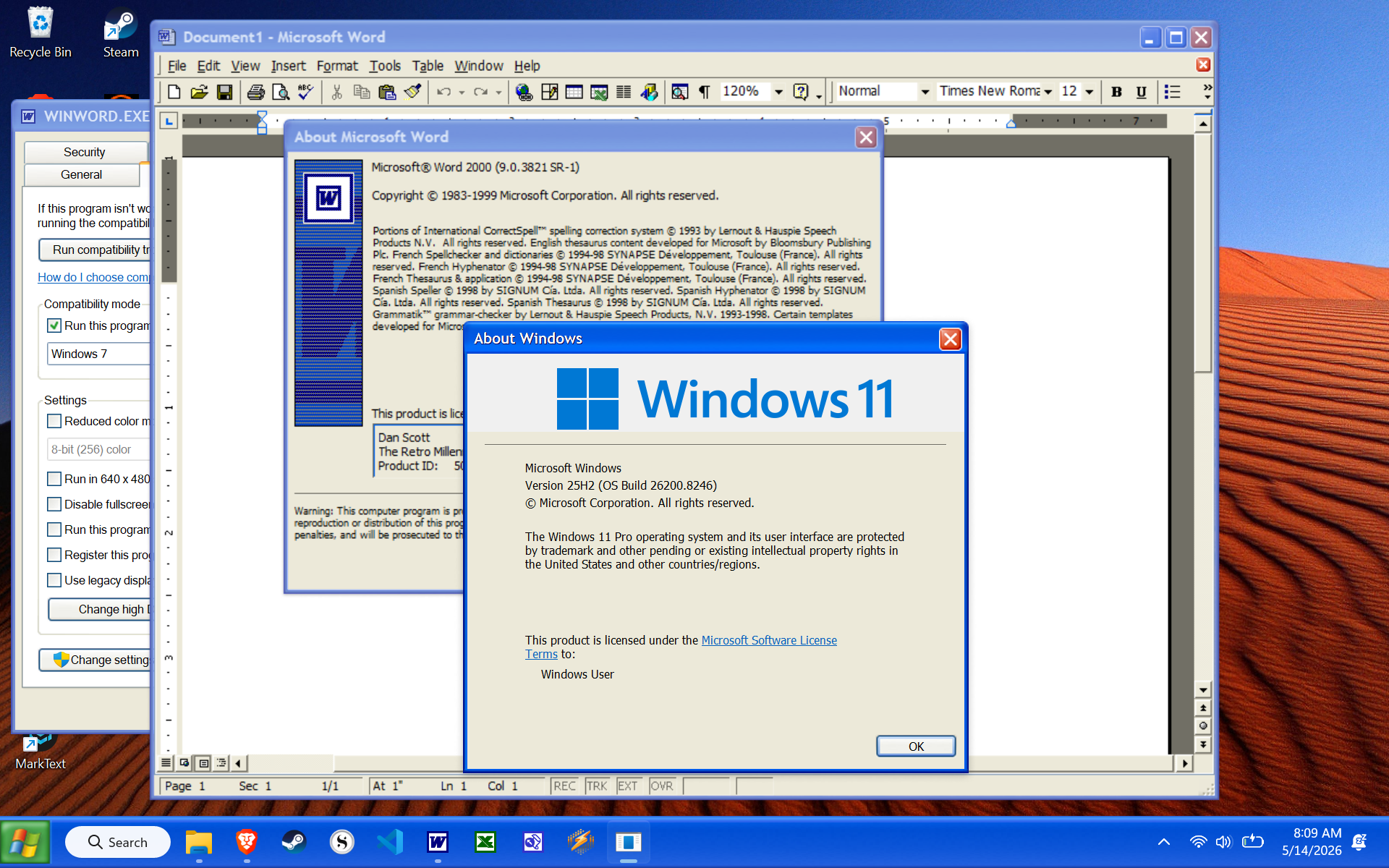Check Use legacy display option
1389x868 pixels.
tap(54, 580)
